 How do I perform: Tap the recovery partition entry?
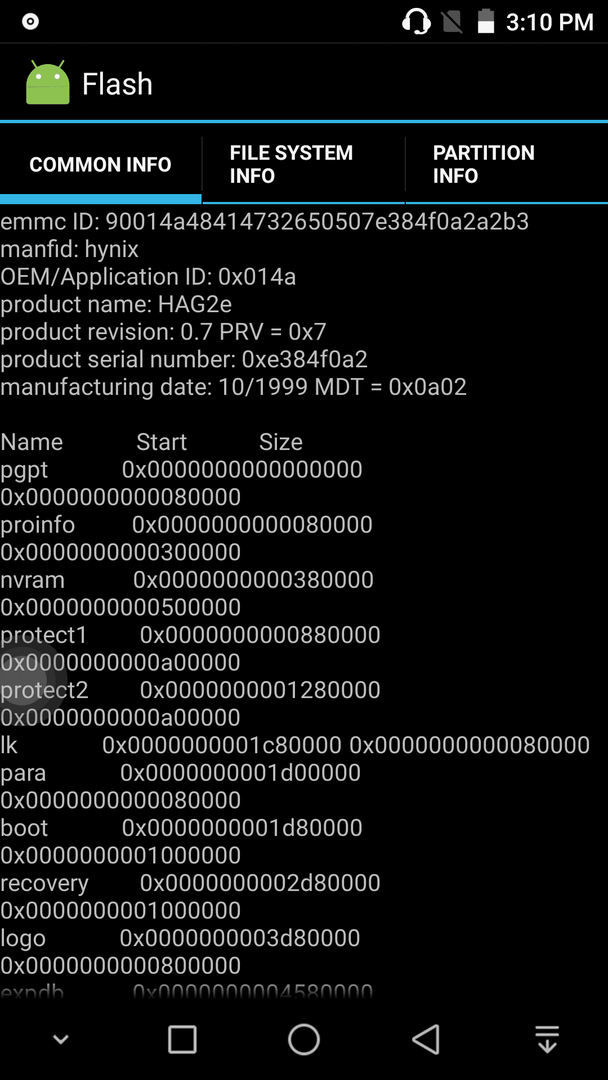pyautogui.click(x=190, y=896)
